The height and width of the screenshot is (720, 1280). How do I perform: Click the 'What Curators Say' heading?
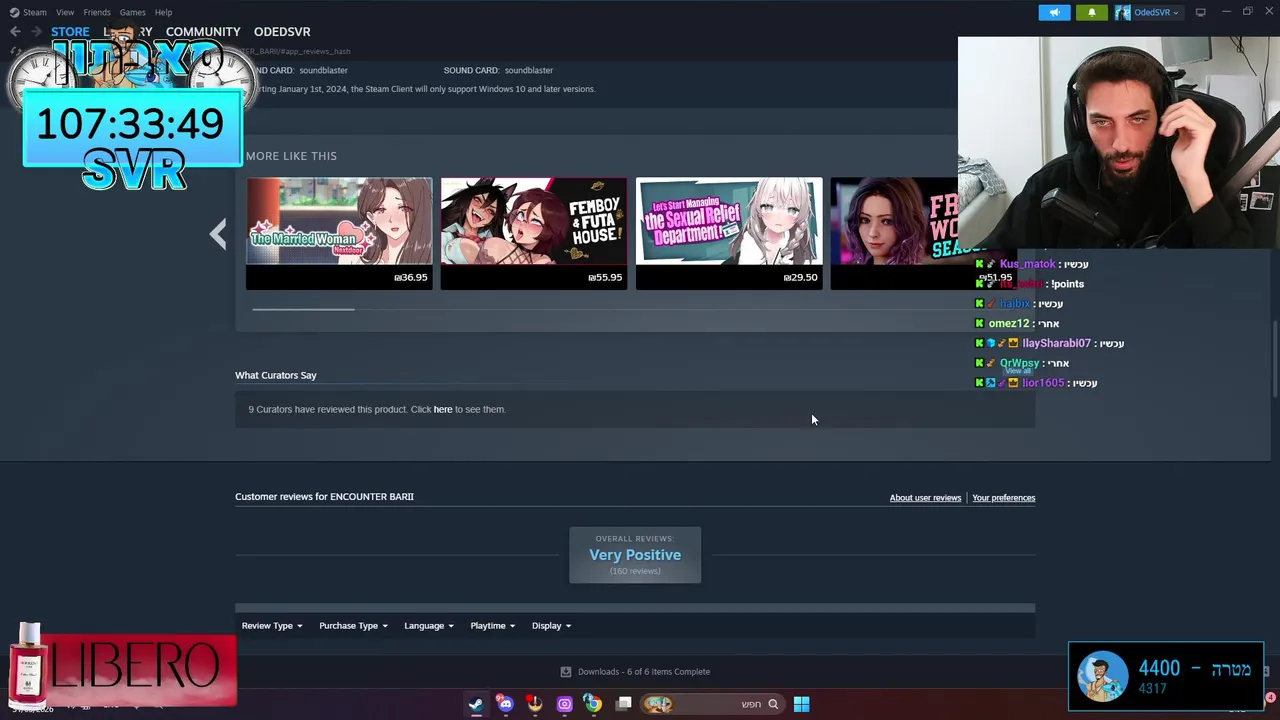pyautogui.click(x=276, y=375)
